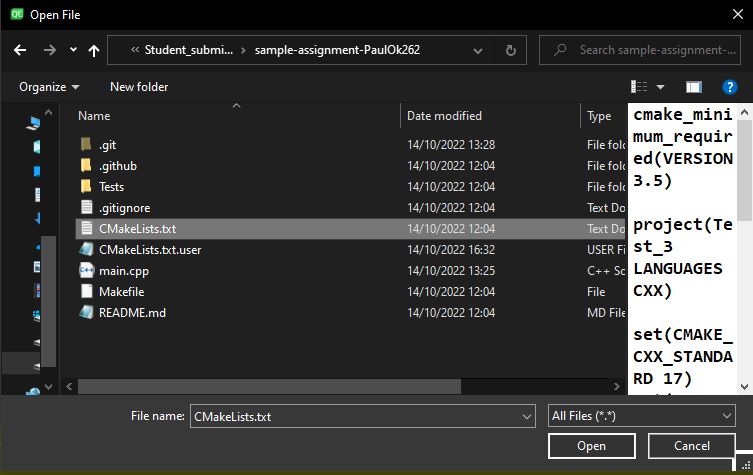Click navigation pane vertical scrollbar thumb
This screenshot has height=475, width=753.
(x=49, y=301)
